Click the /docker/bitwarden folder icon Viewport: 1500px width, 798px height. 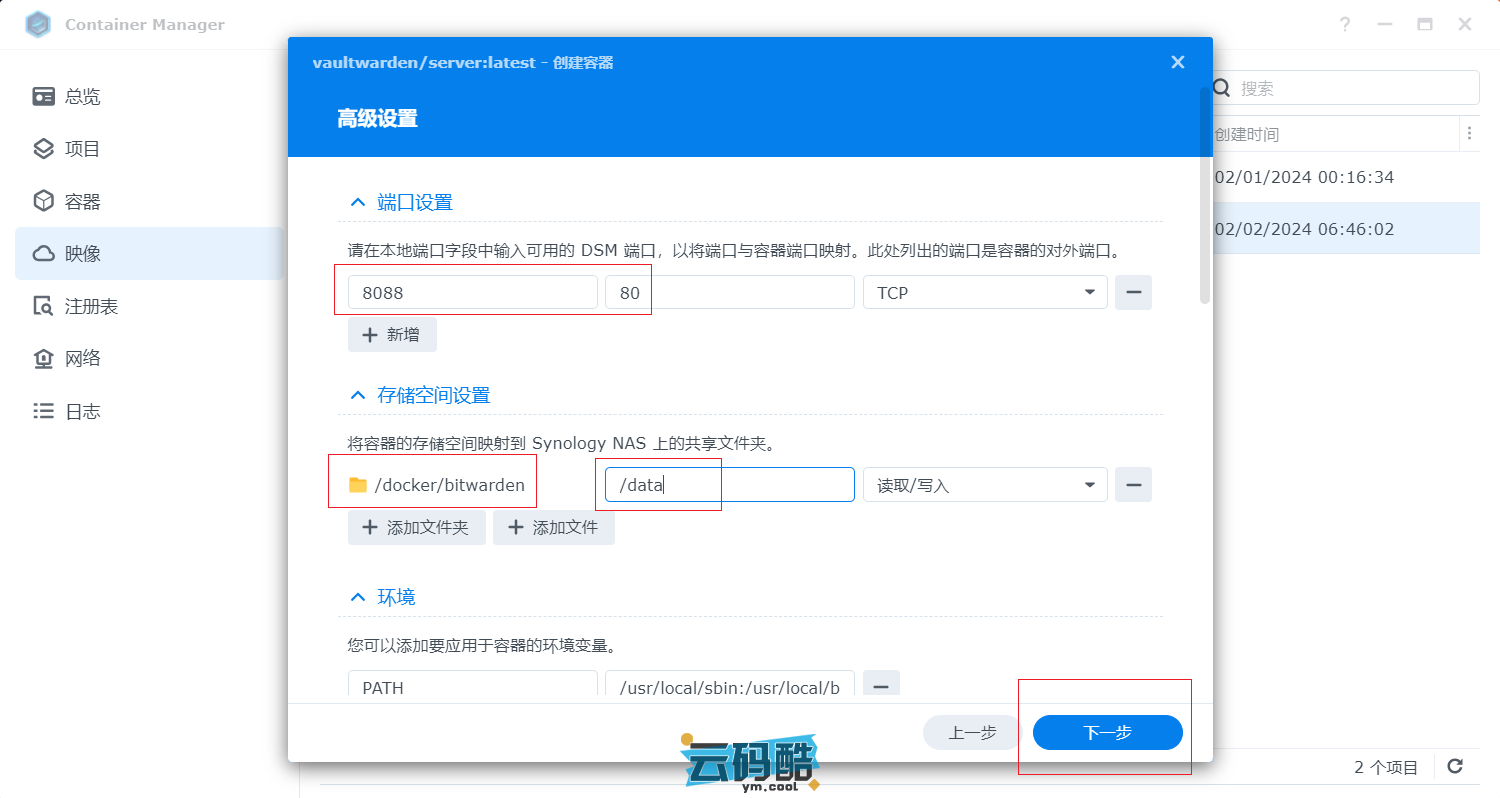click(x=358, y=485)
